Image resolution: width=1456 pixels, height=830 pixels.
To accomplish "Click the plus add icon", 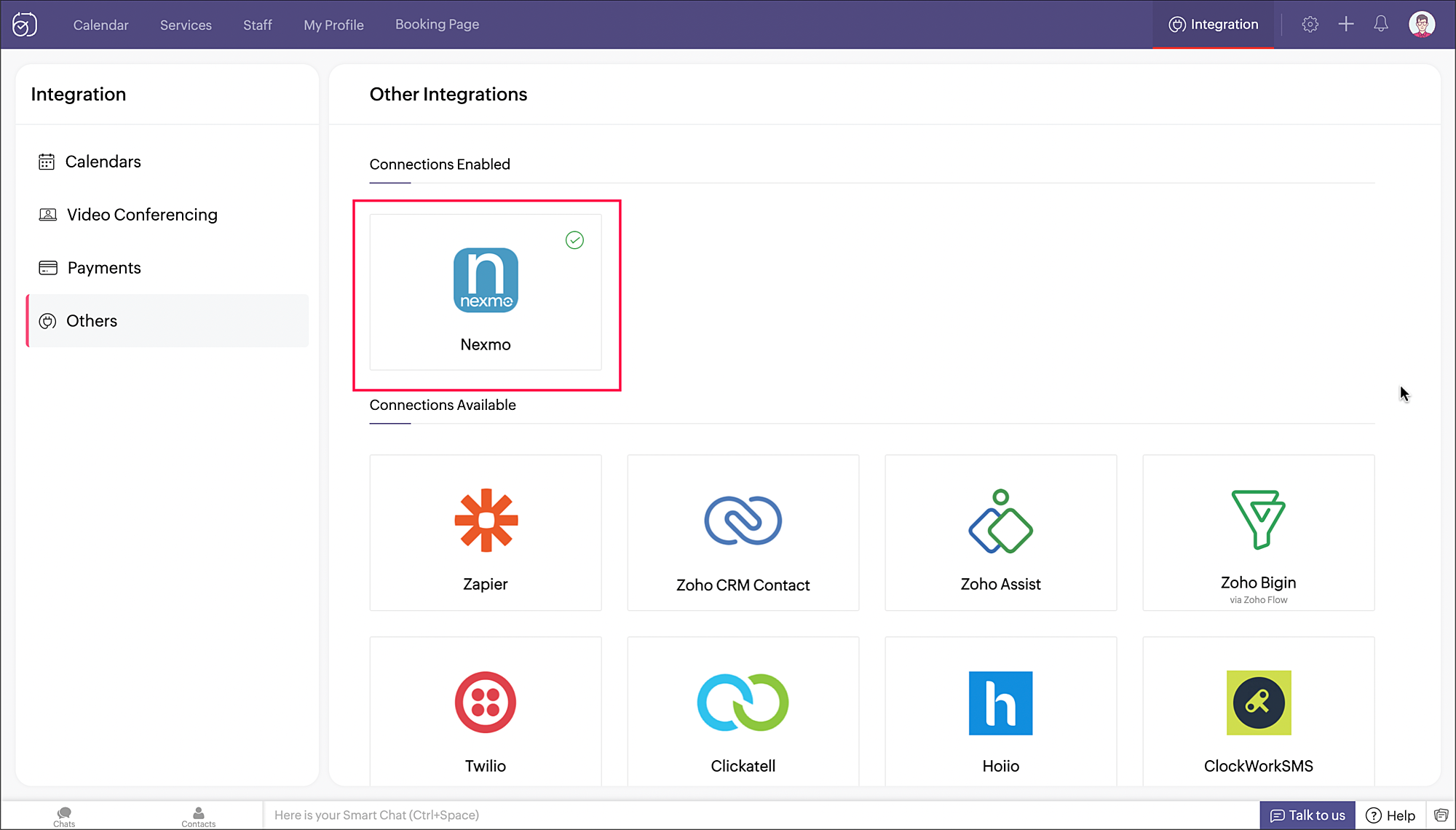I will 1346,24.
